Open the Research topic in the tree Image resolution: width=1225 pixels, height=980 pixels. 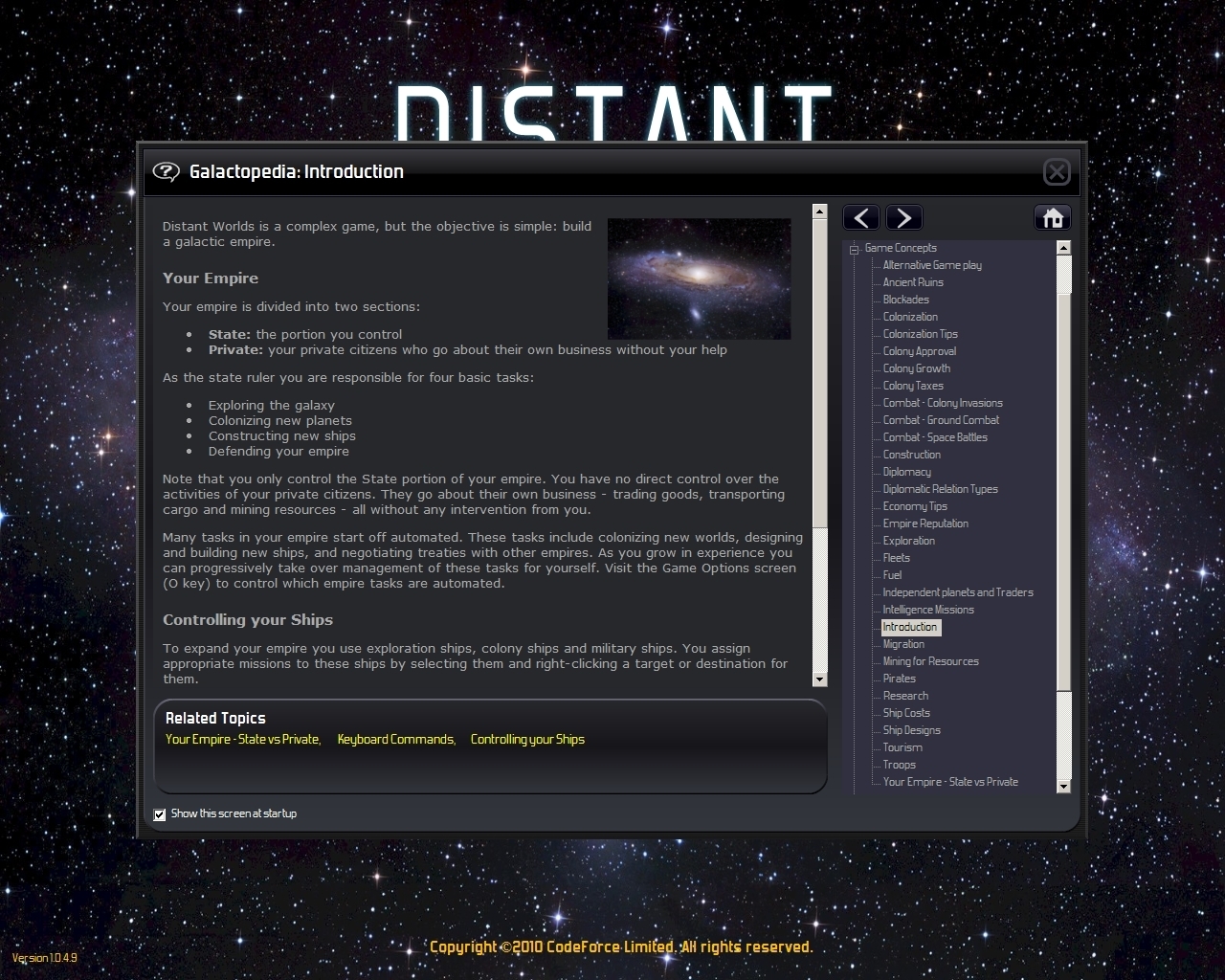[905, 696]
